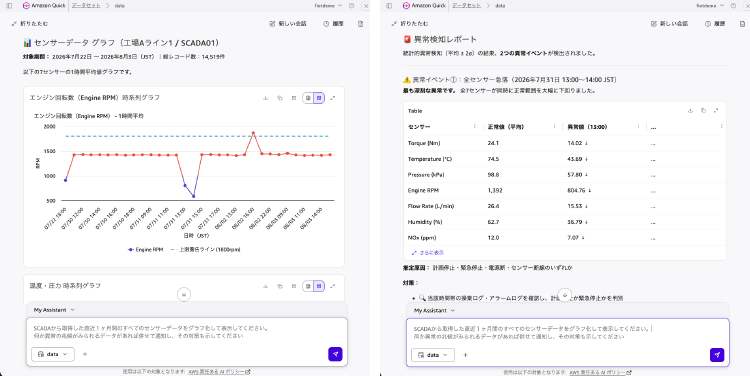
Task: Open document icon beside 履歴 in right window
Action: click(x=742, y=23)
